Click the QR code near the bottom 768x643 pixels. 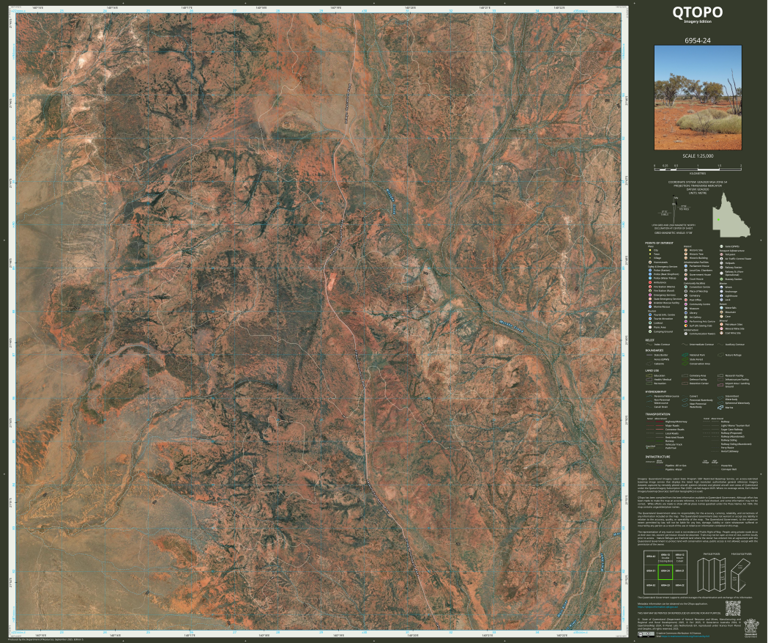[x=733, y=608]
